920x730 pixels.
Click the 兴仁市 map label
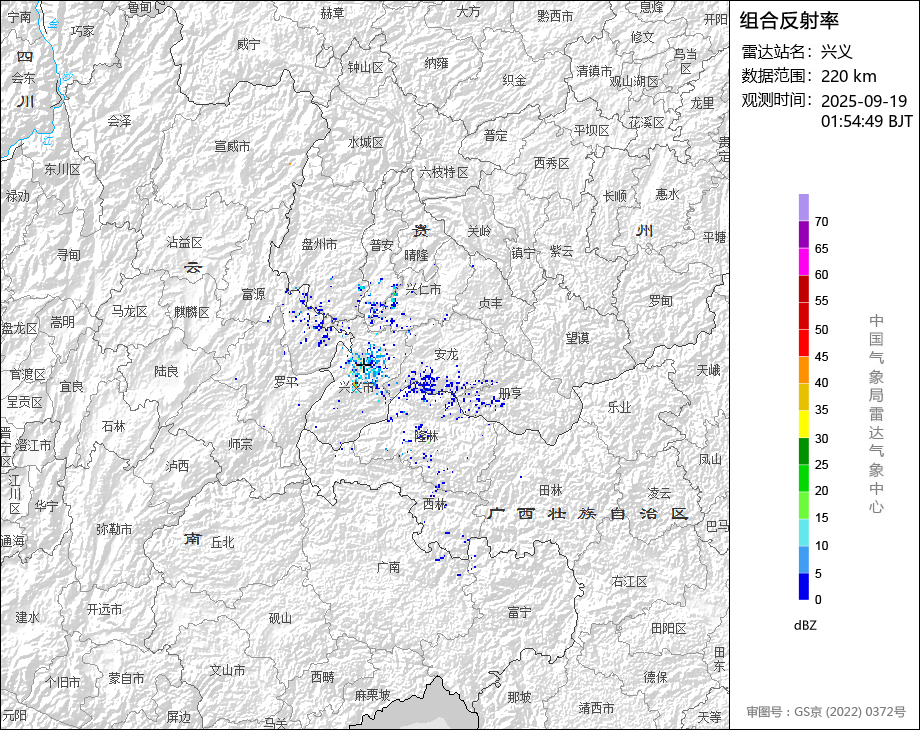(x=423, y=289)
